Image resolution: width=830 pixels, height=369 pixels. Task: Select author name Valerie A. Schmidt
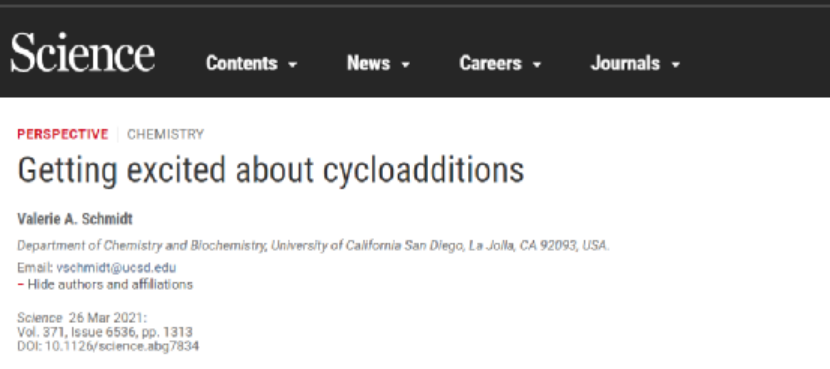pos(75,219)
